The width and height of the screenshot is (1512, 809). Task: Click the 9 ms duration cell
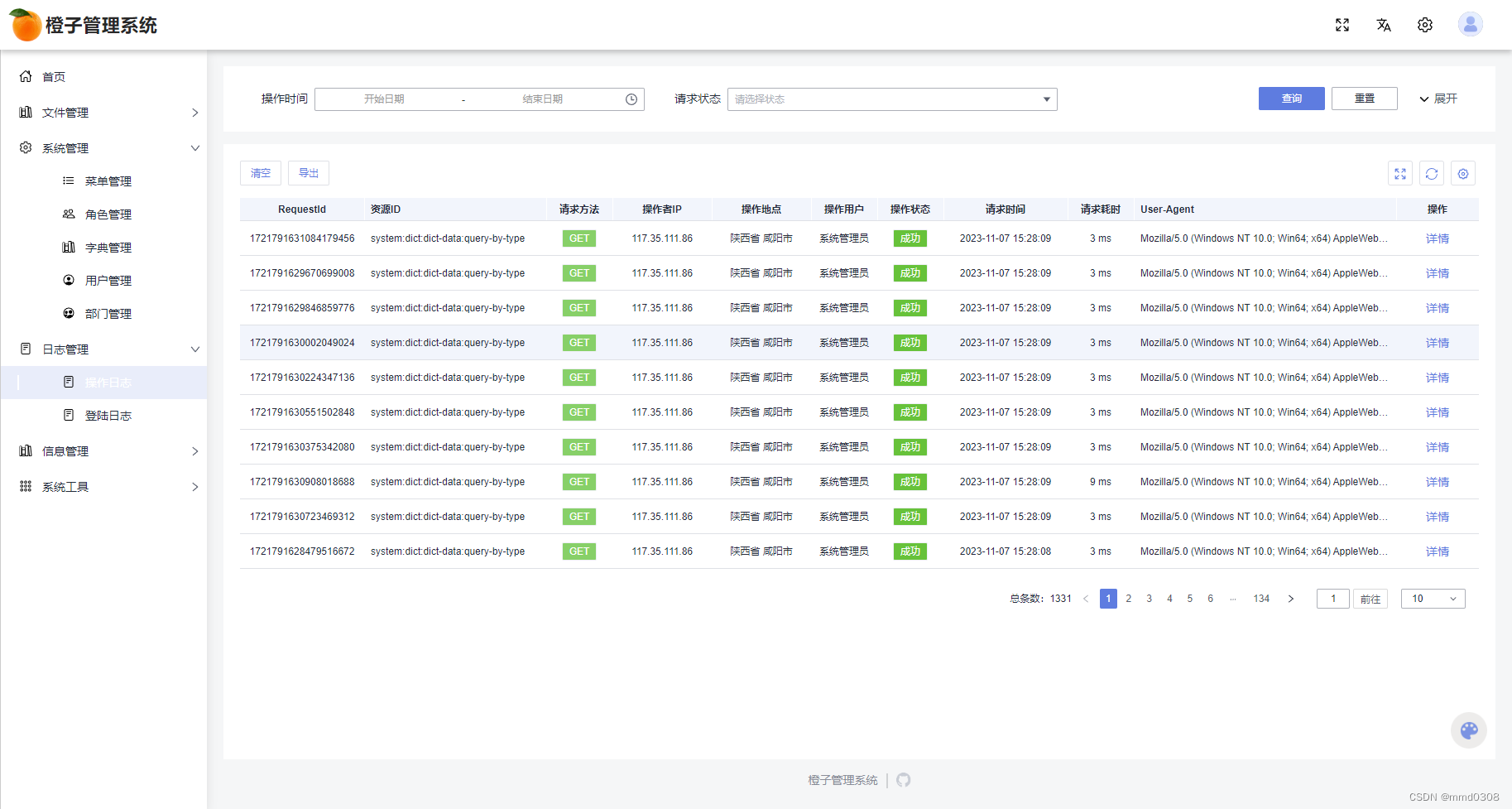(1101, 482)
